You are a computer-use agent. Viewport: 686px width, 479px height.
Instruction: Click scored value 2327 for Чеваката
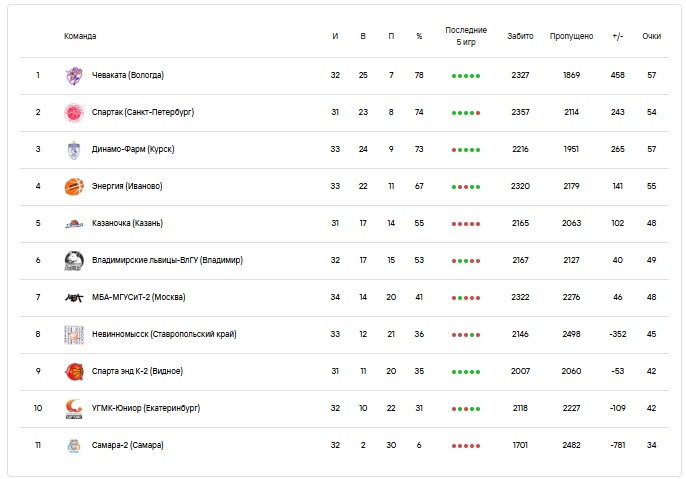[x=520, y=75]
